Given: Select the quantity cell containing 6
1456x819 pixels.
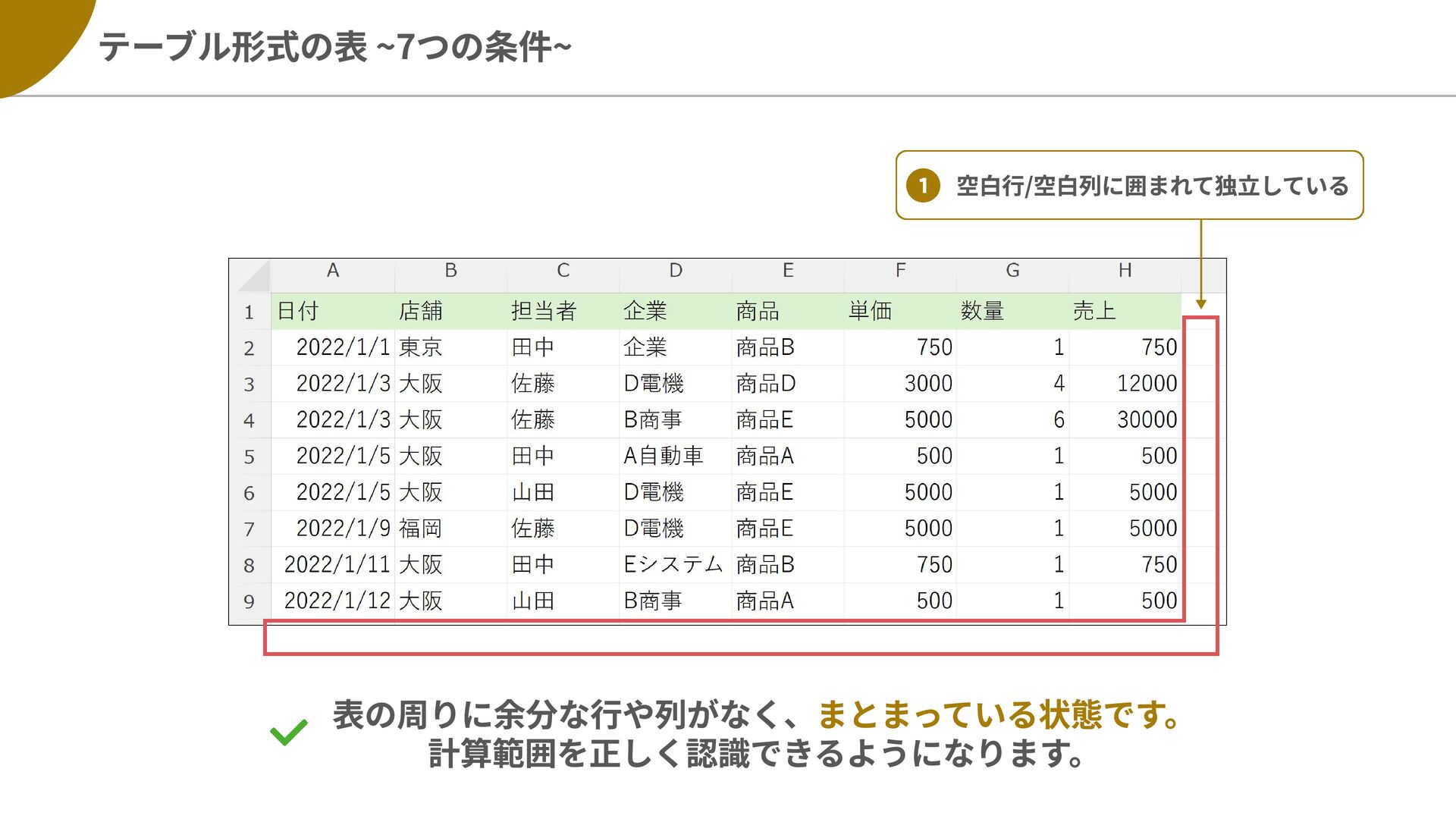Looking at the screenshot, I should 1012,420.
